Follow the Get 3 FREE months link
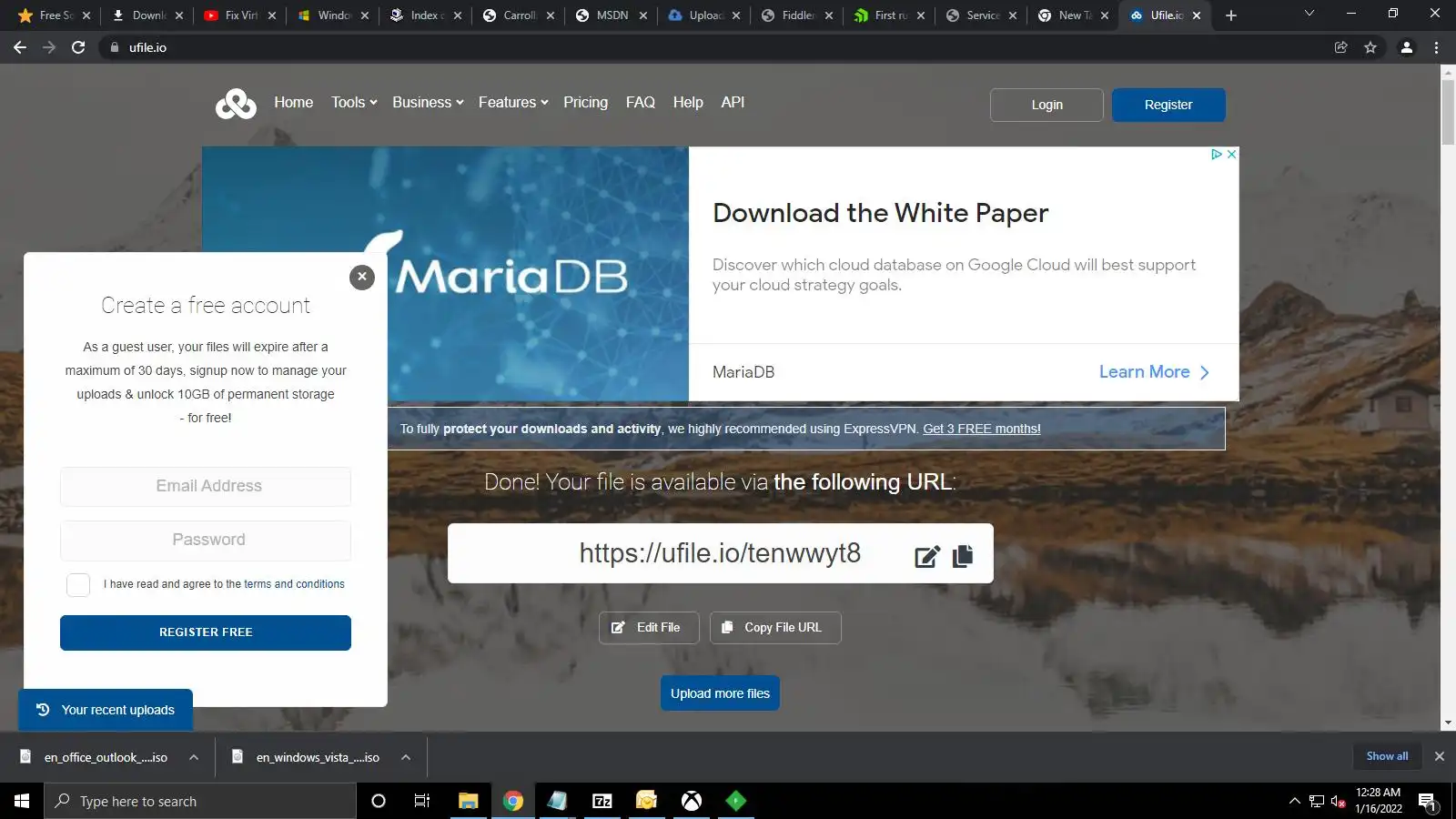The image size is (1456, 819). click(982, 429)
